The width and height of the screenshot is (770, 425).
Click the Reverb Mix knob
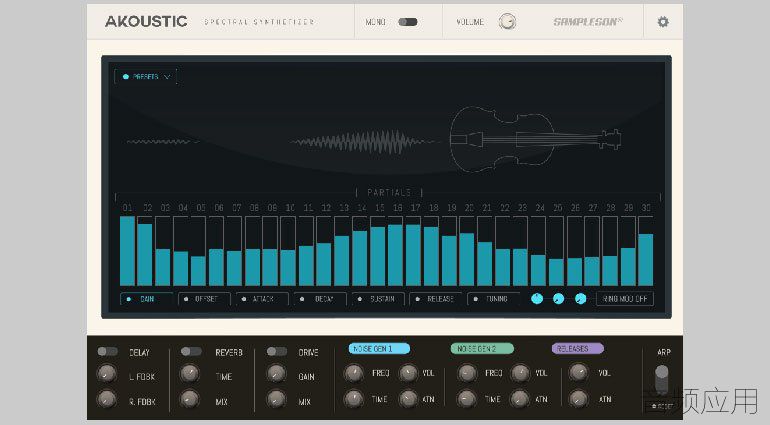pos(190,399)
